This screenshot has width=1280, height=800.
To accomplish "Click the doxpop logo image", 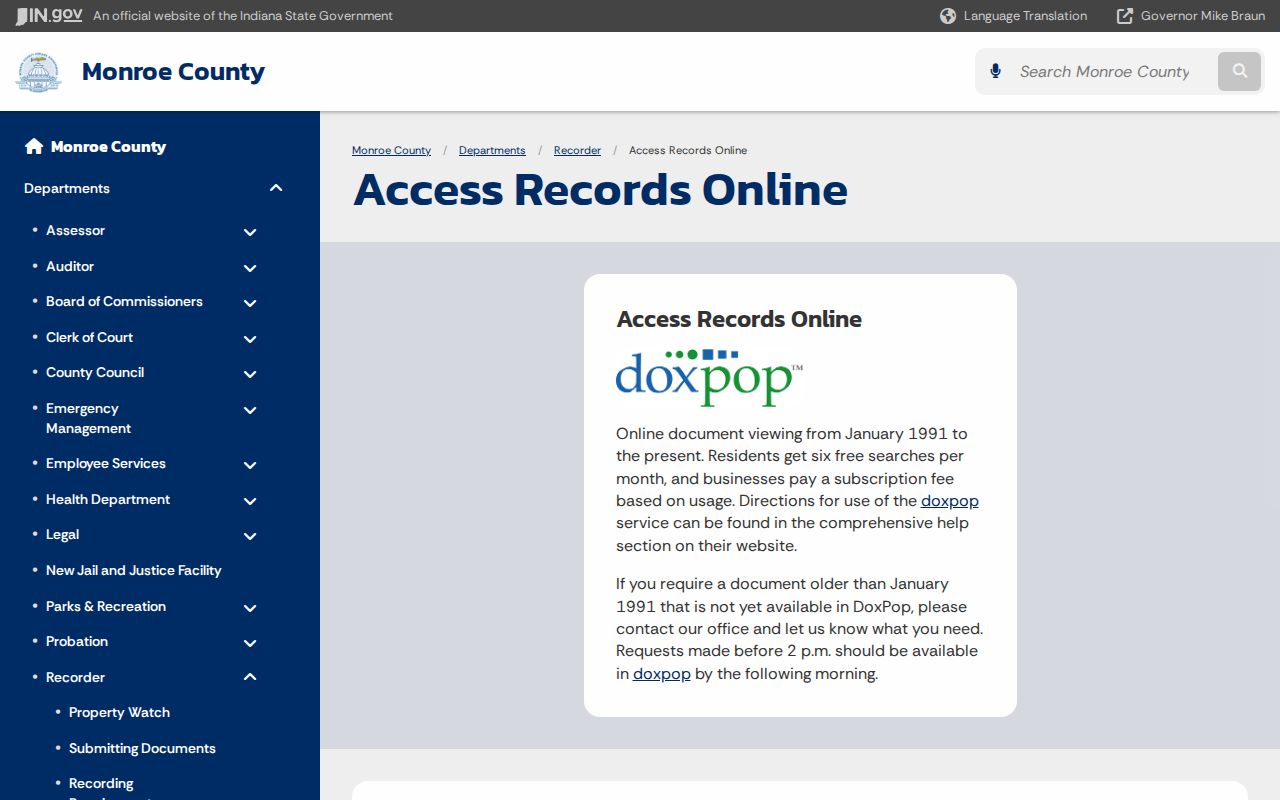I will coord(709,378).
